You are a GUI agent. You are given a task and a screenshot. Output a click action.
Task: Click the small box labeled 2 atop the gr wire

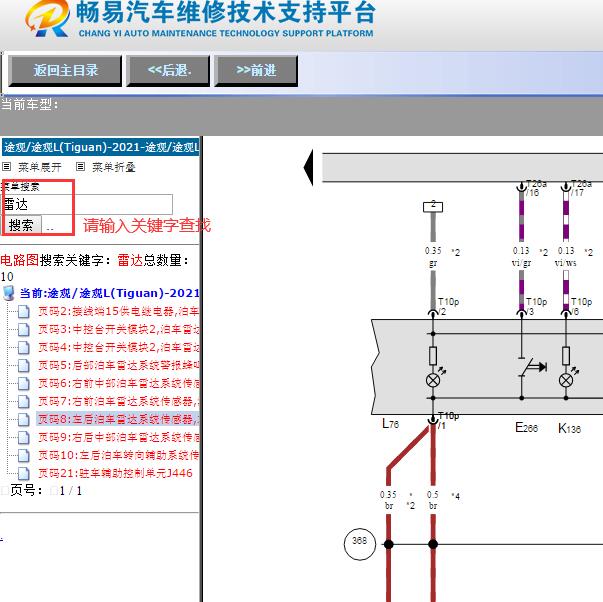(x=433, y=207)
